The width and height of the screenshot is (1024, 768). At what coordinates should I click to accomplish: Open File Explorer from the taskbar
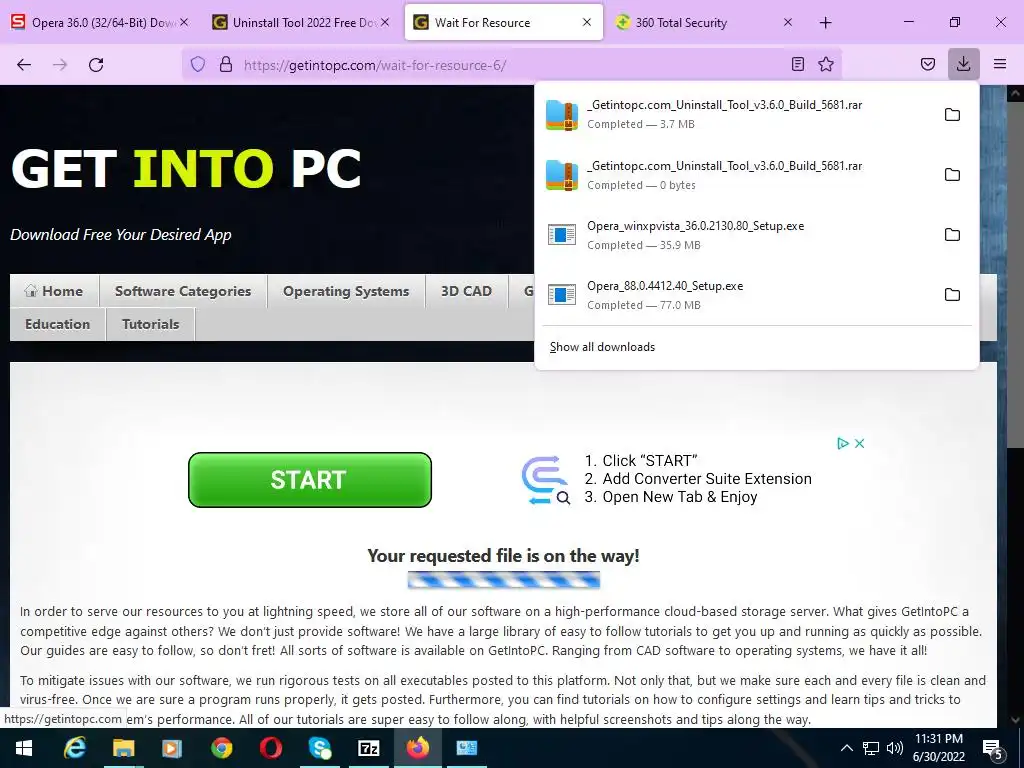coord(123,748)
